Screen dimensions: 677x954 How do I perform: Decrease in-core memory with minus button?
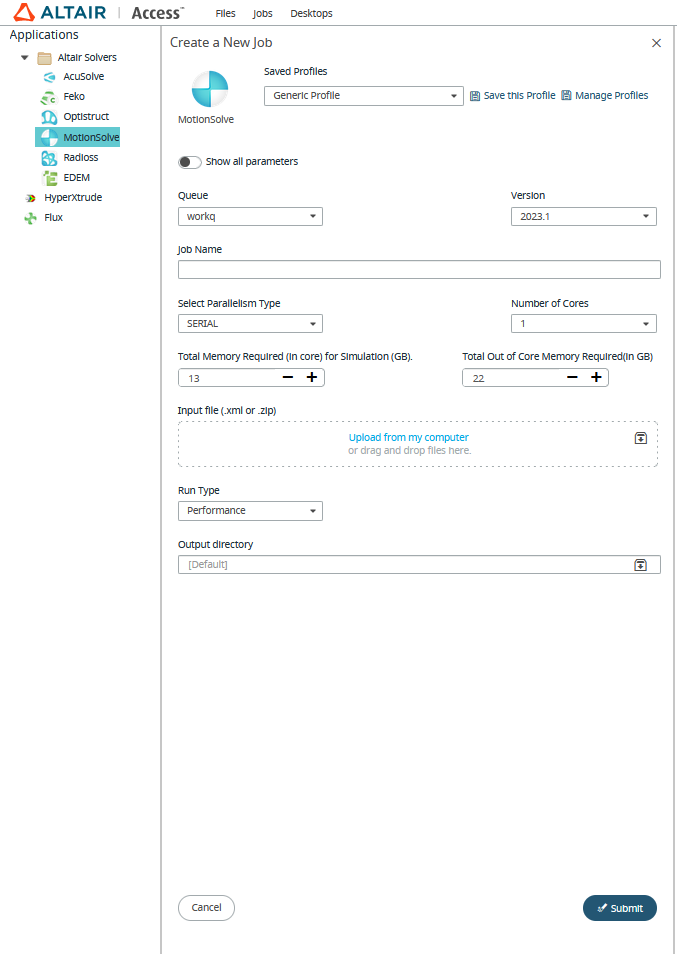[288, 378]
